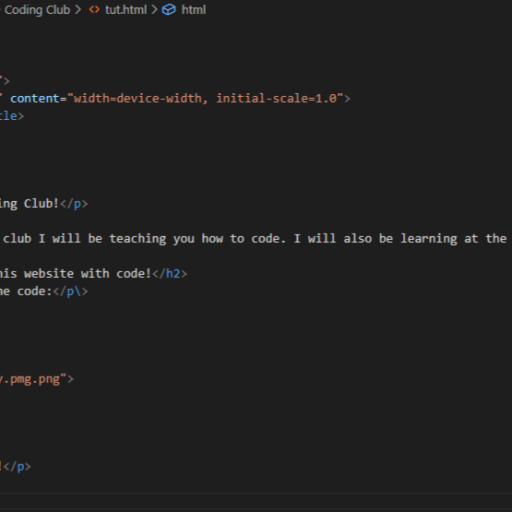
Task: Place cursor on the content attribute
Action: [x=35, y=99]
